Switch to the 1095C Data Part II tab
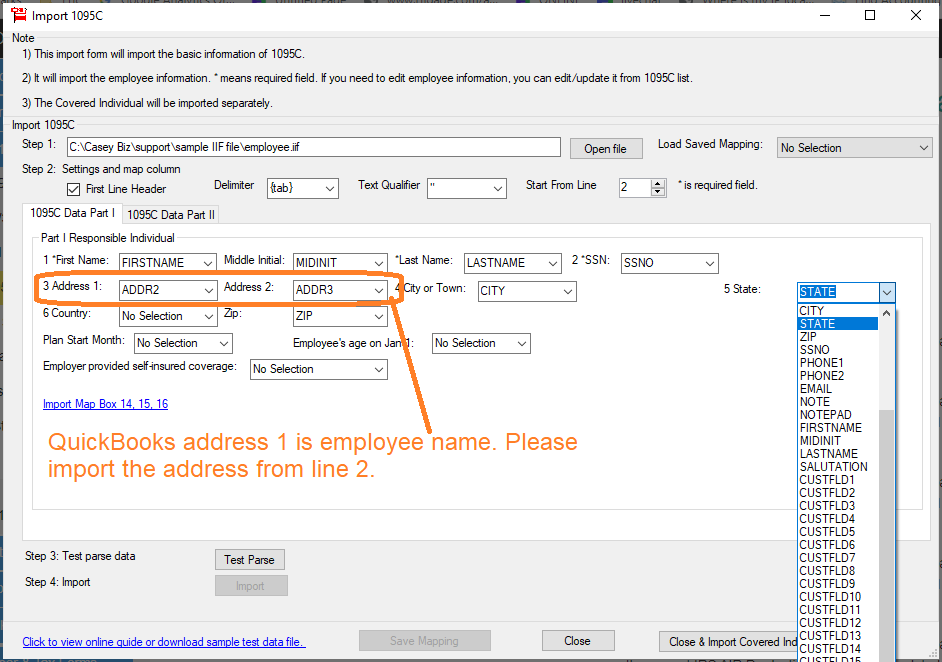This screenshot has width=942, height=662. click(x=170, y=213)
